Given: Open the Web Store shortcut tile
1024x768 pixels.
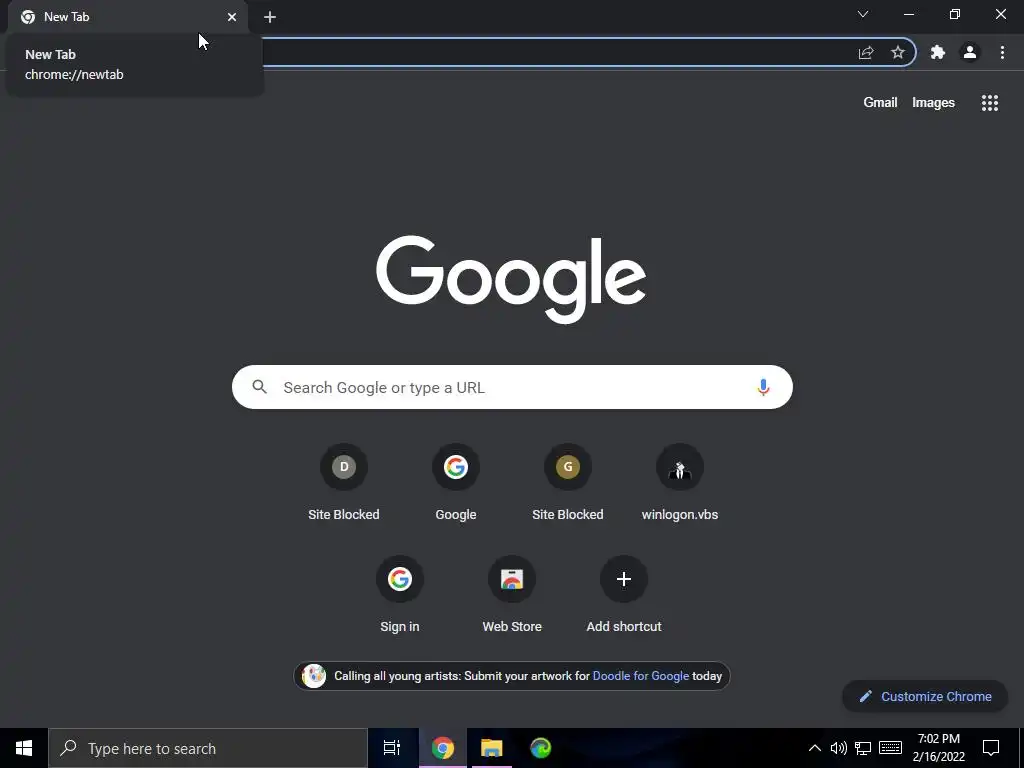Looking at the screenshot, I should pos(512,595).
